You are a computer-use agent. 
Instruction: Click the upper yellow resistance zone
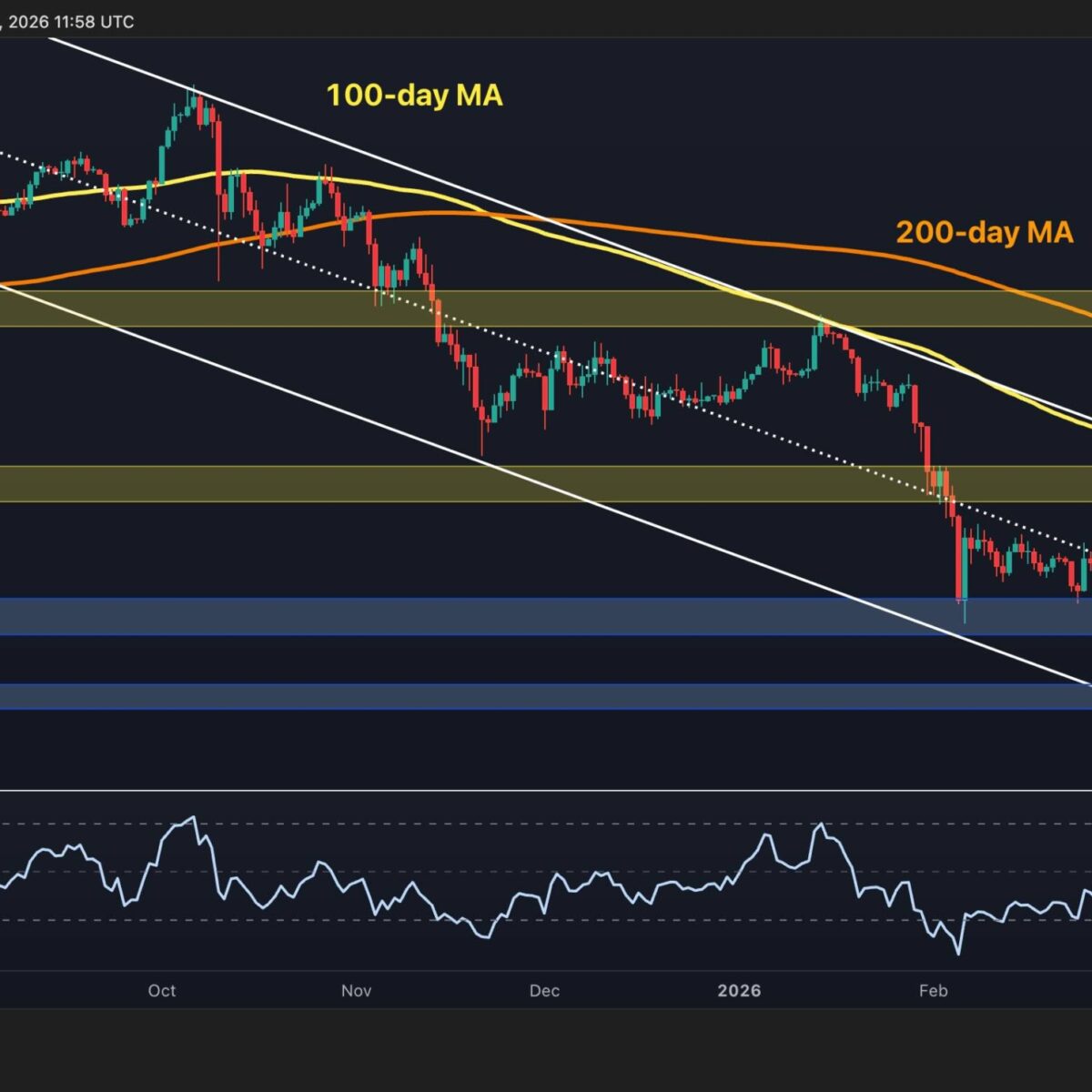click(546, 308)
